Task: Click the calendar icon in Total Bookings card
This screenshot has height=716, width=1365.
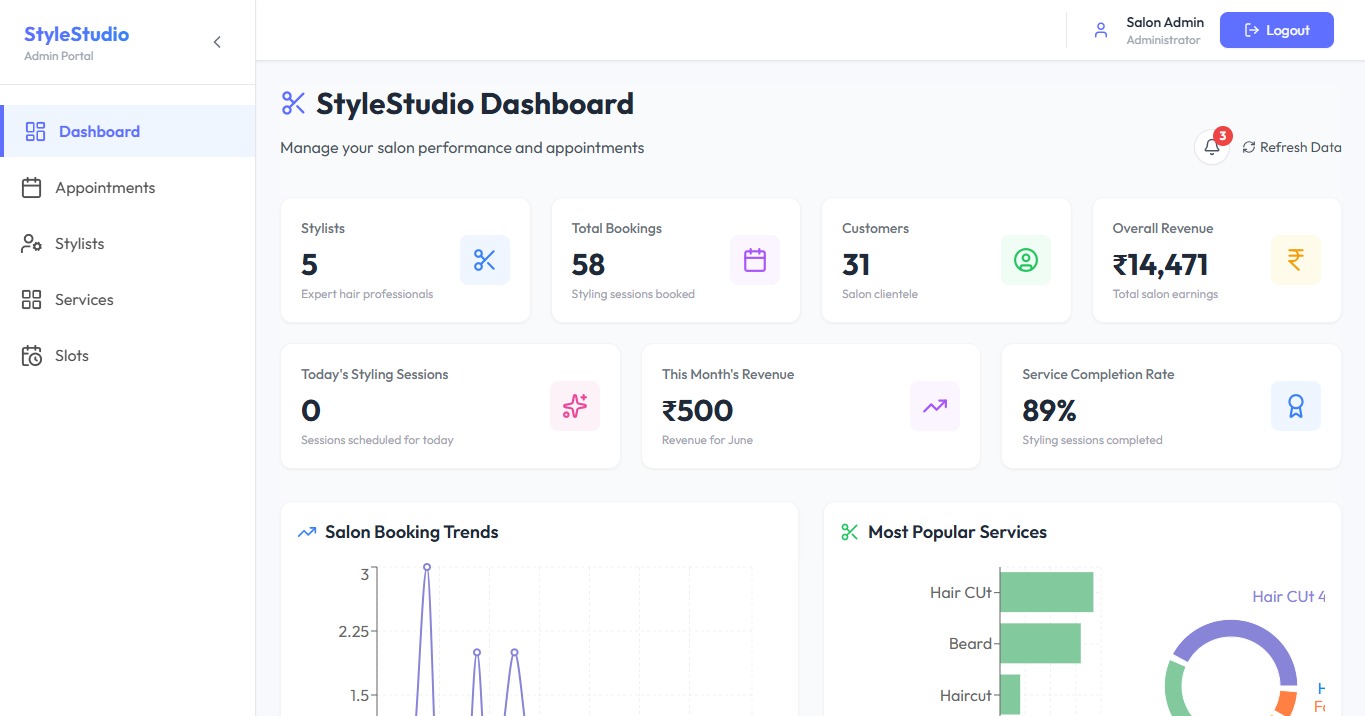Action: click(755, 260)
